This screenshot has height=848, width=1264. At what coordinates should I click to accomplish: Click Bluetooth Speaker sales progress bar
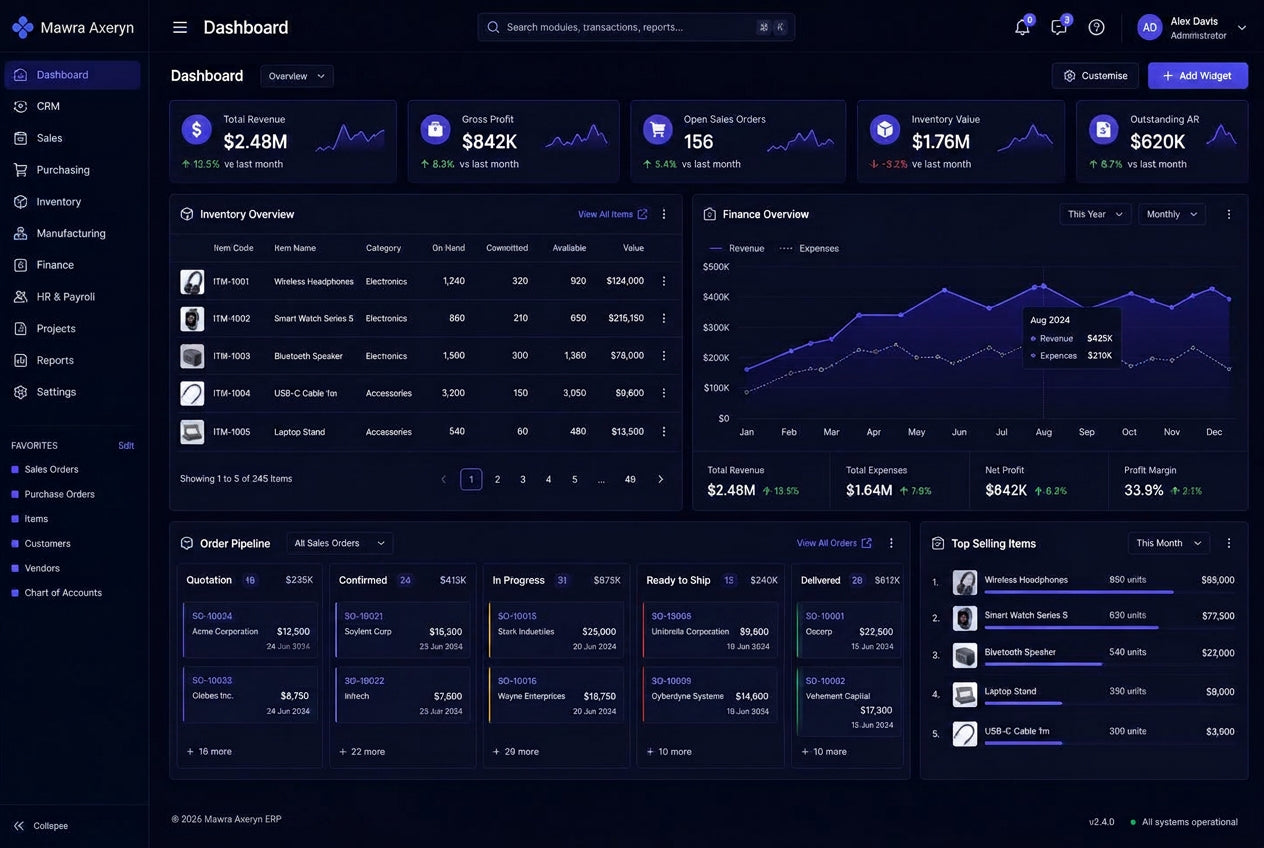pyautogui.click(x=1043, y=664)
